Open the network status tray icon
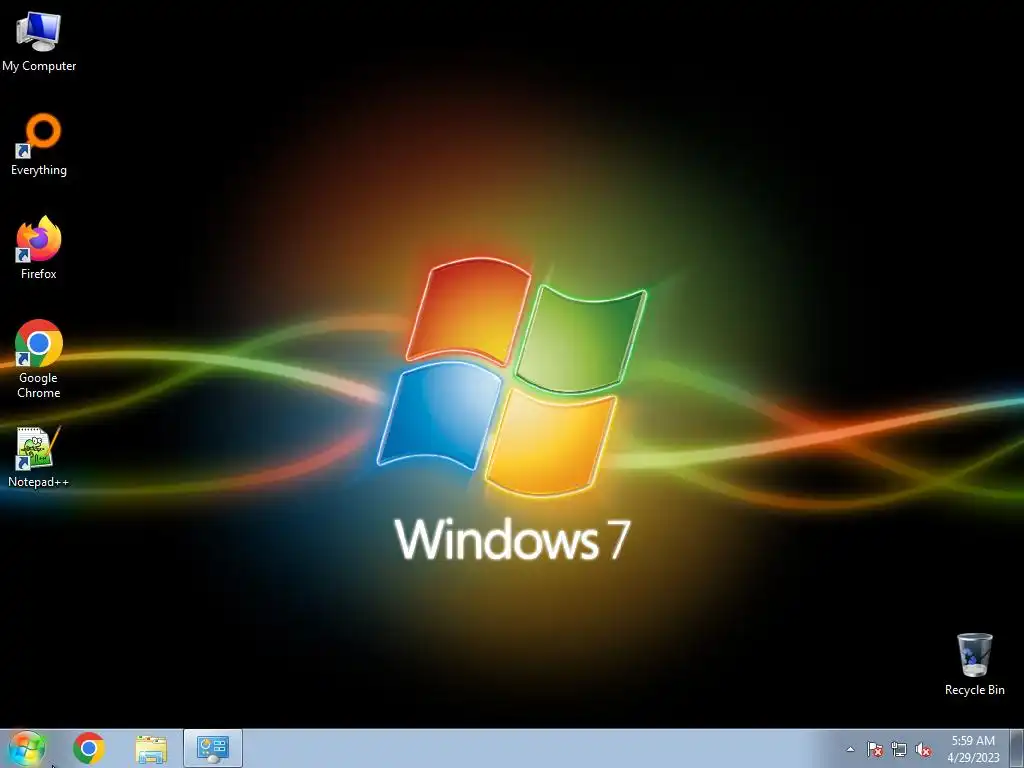Screen dimensions: 1024x768 899,749
